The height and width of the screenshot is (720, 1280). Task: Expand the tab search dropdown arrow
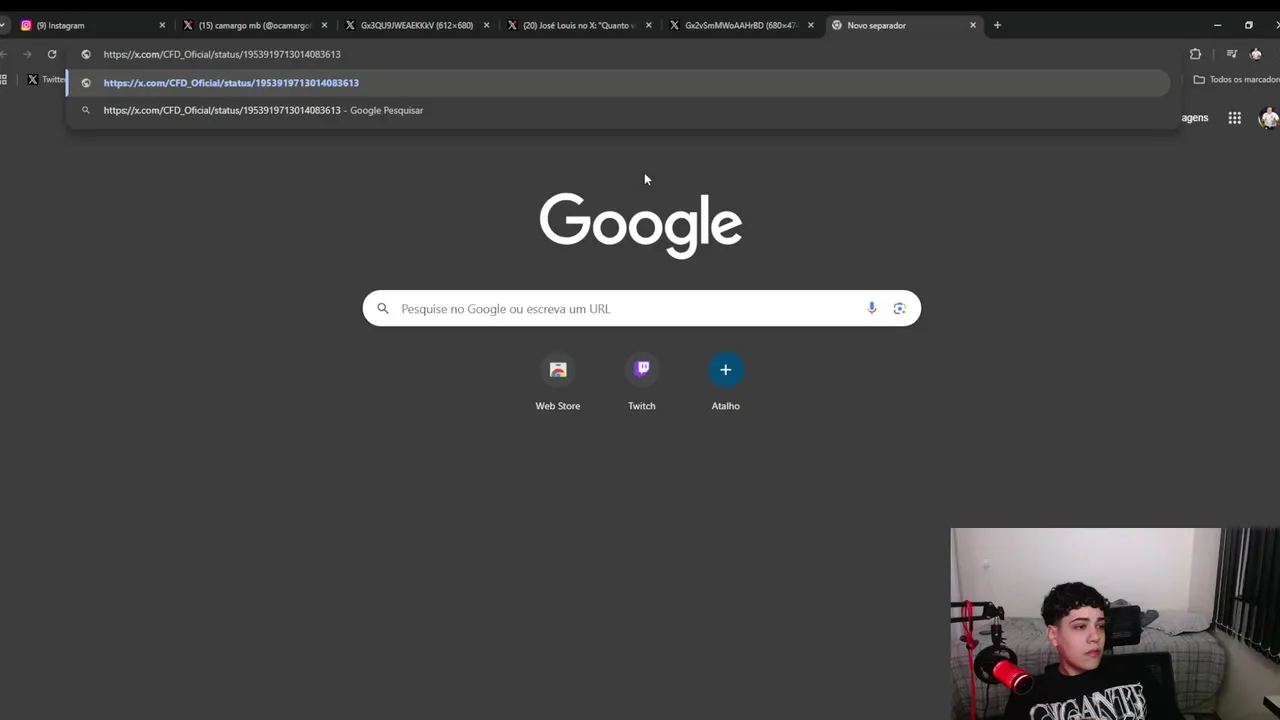pyautogui.click(x=3, y=25)
